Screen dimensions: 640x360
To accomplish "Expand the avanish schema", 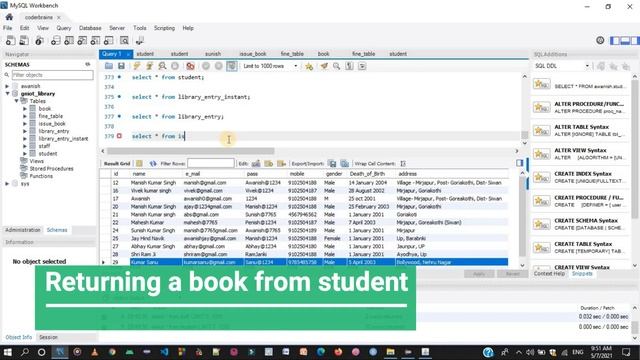I will click(x=7, y=86).
